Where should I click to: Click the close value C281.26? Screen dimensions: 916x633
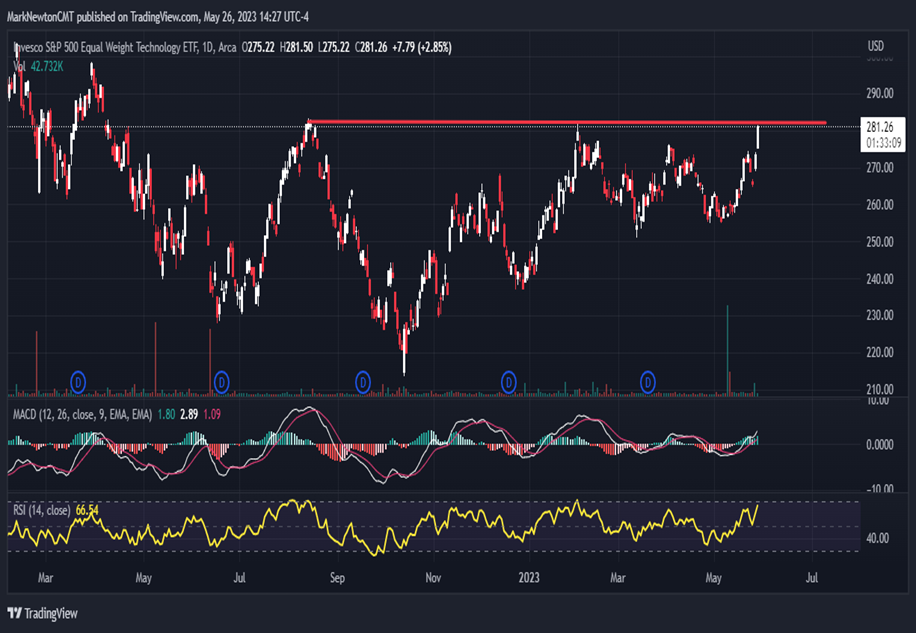pyautogui.click(x=371, y=47)
